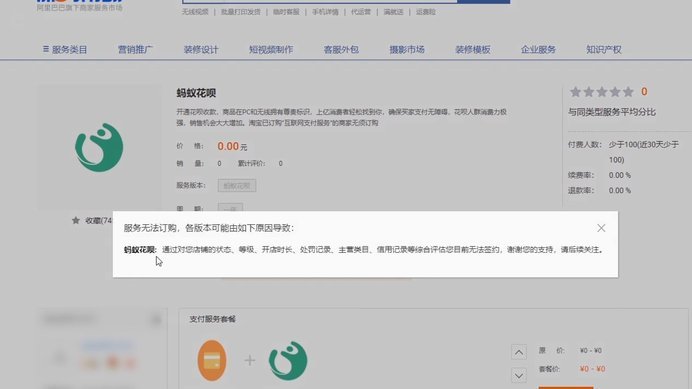Click the 蚂蚁花呗 bold label in dialog
This screenshot has height=389, width=692.
(x=139, y=250)
